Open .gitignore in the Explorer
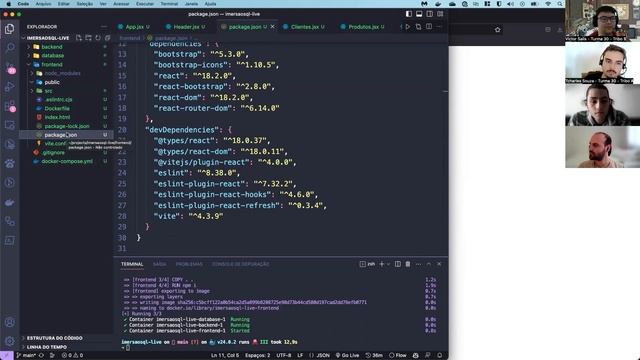The height and width of the screenshot is (360, 640). 53,152
